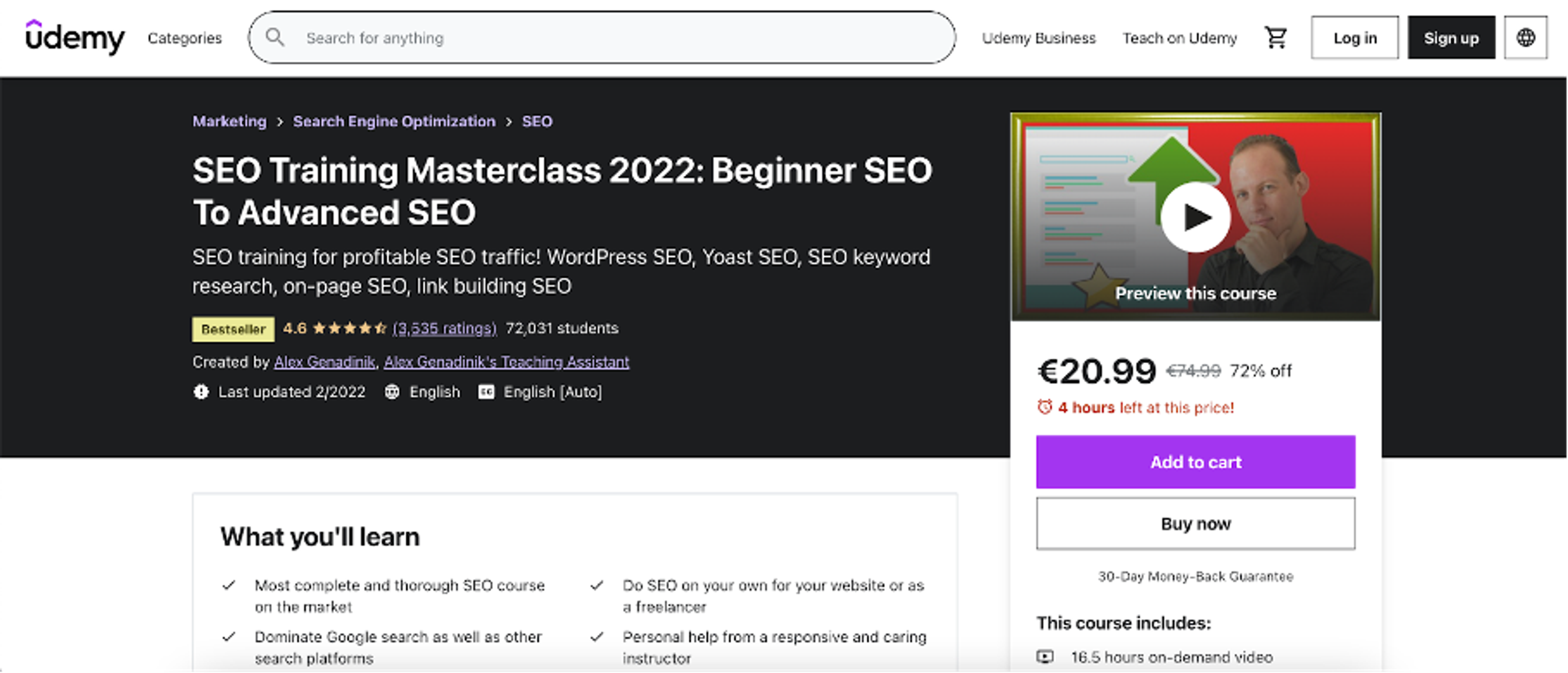Click inside the Search for anything field

click(x=548, y=37)
